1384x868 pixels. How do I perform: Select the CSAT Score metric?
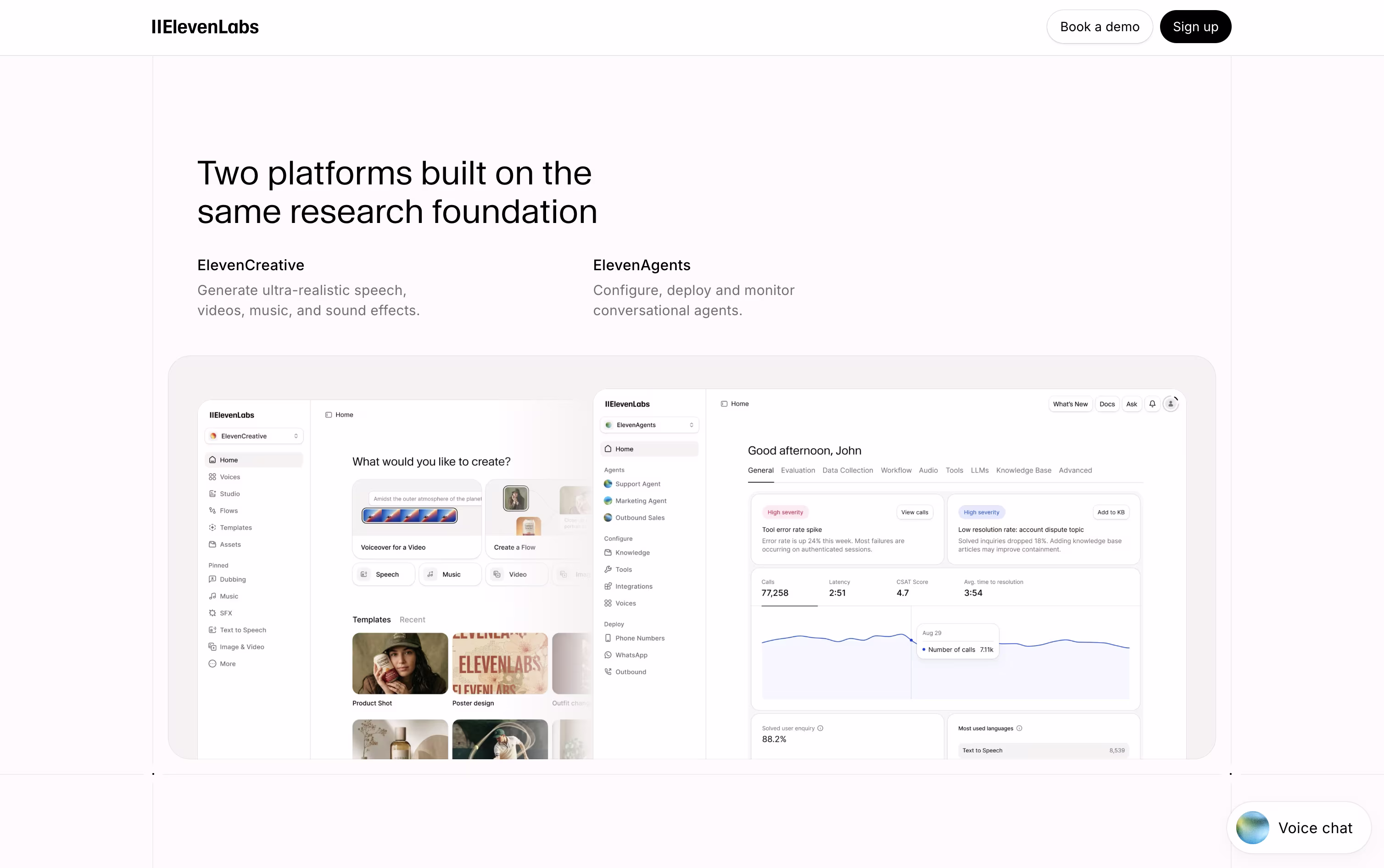[x=912, y=588]
